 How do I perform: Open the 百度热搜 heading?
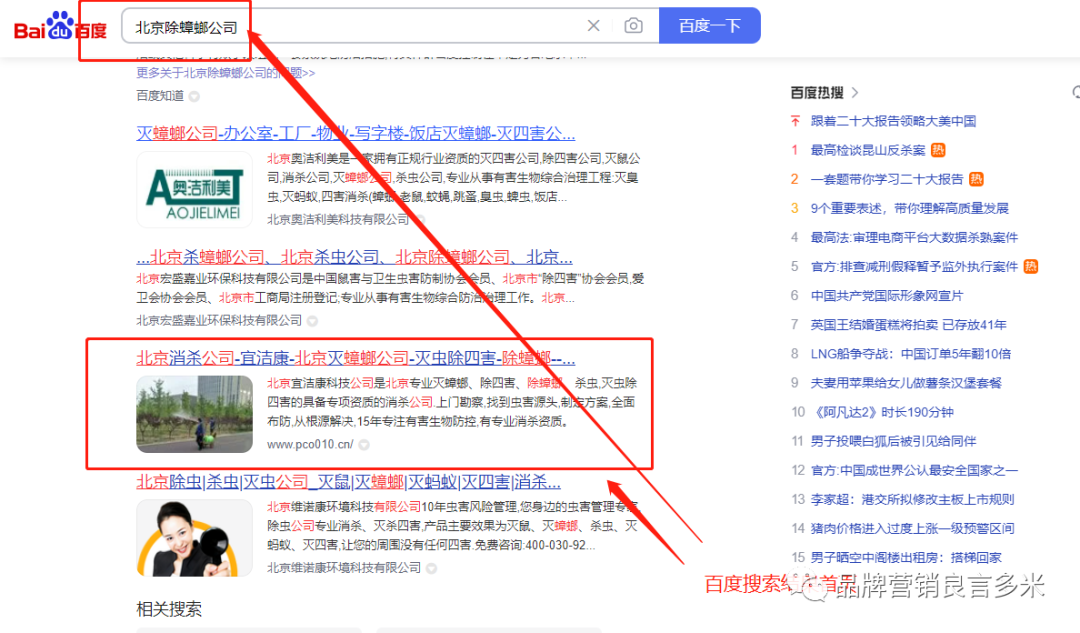817,92
